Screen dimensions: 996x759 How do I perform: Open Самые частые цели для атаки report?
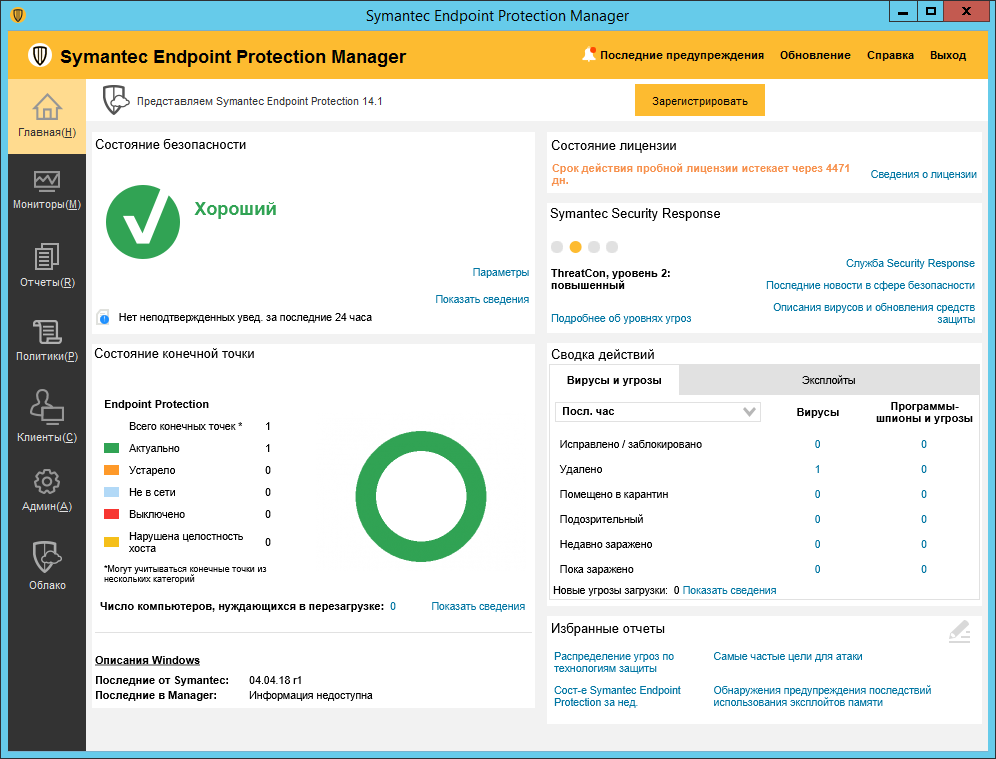(x=788, y=656)
